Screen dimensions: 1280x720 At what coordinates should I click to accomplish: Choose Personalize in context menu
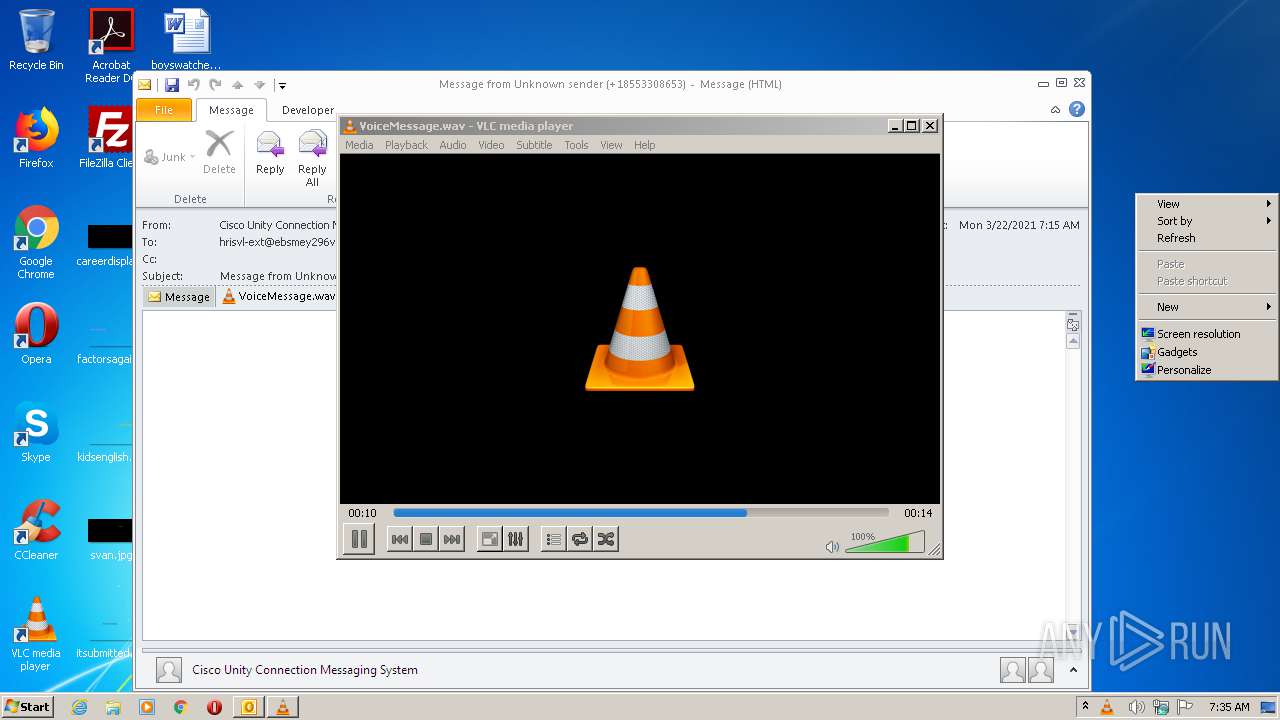click(x=1207, y=370)
